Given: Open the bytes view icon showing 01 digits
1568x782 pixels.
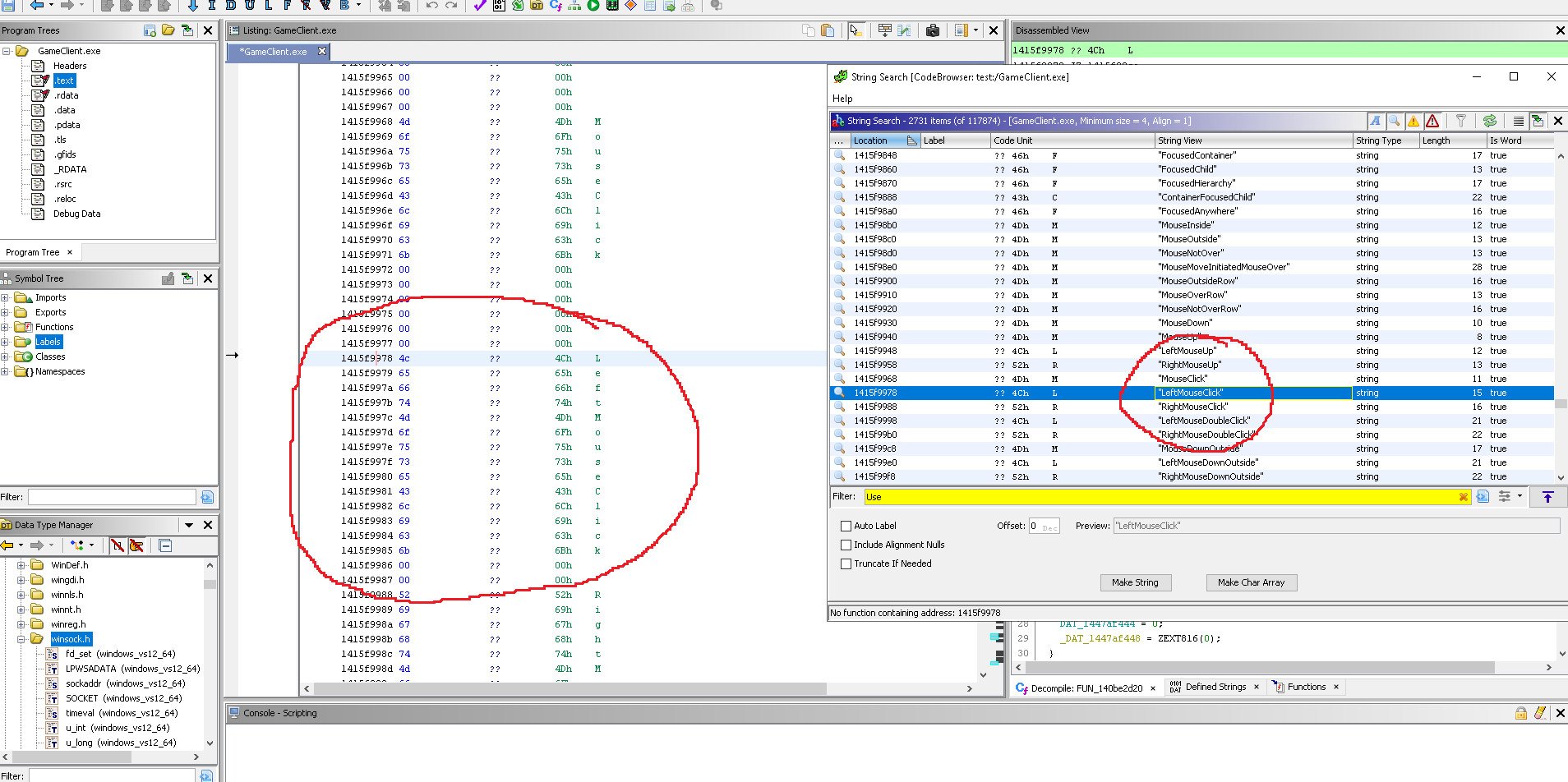Looking at the screenshot, I should (x=499, y=5).
